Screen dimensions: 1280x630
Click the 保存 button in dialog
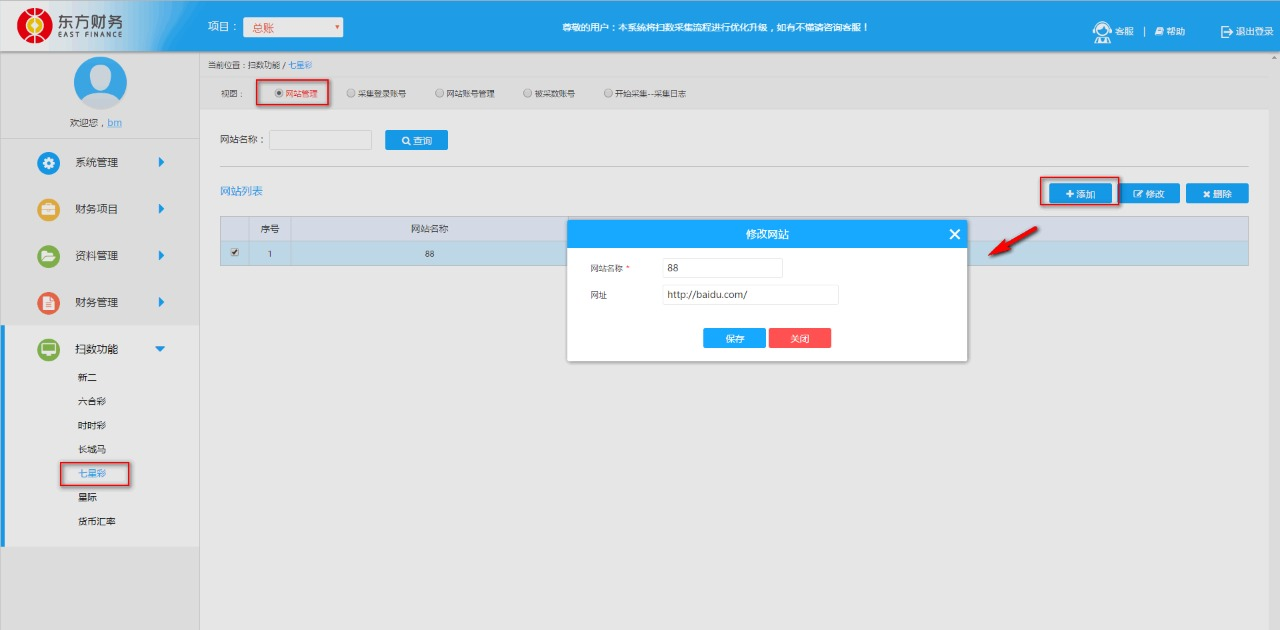734,338
